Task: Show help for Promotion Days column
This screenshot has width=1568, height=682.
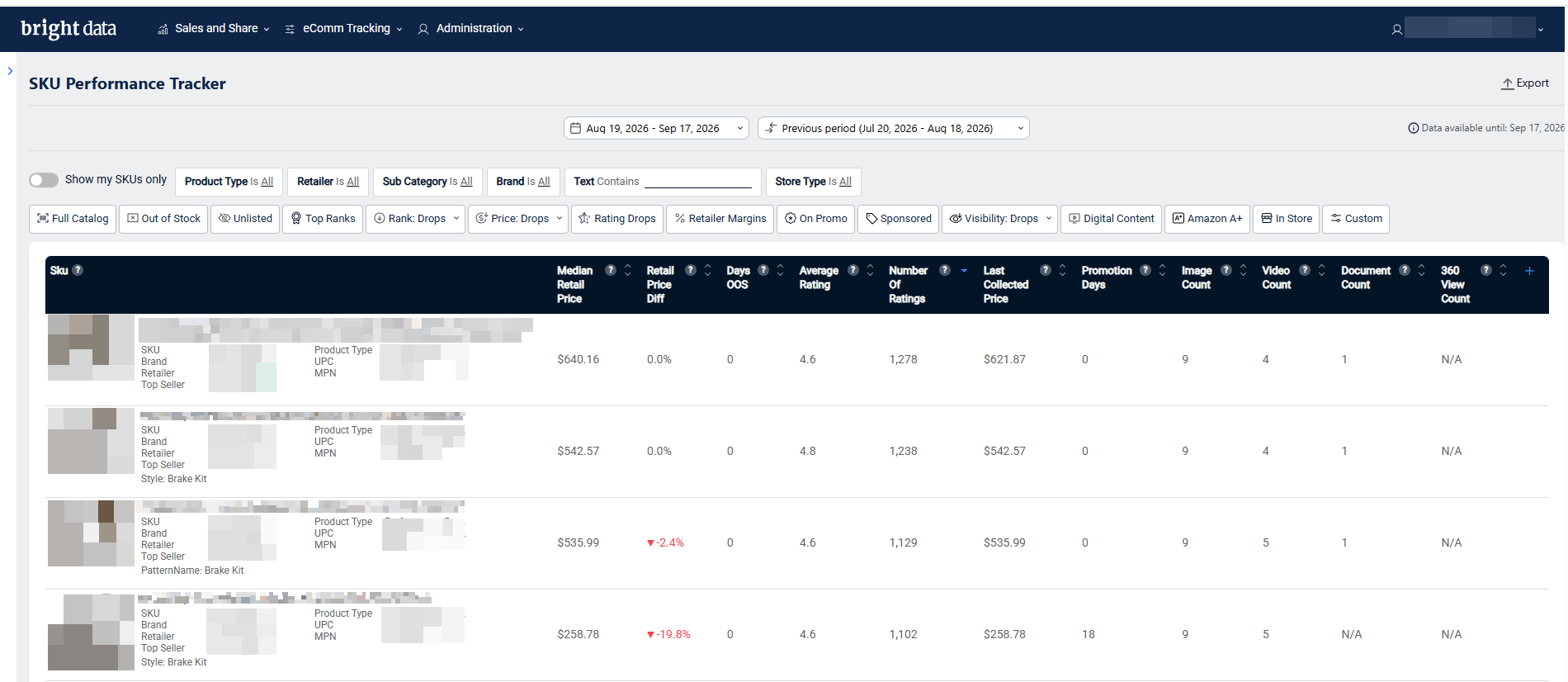Action: (1145, 270)
